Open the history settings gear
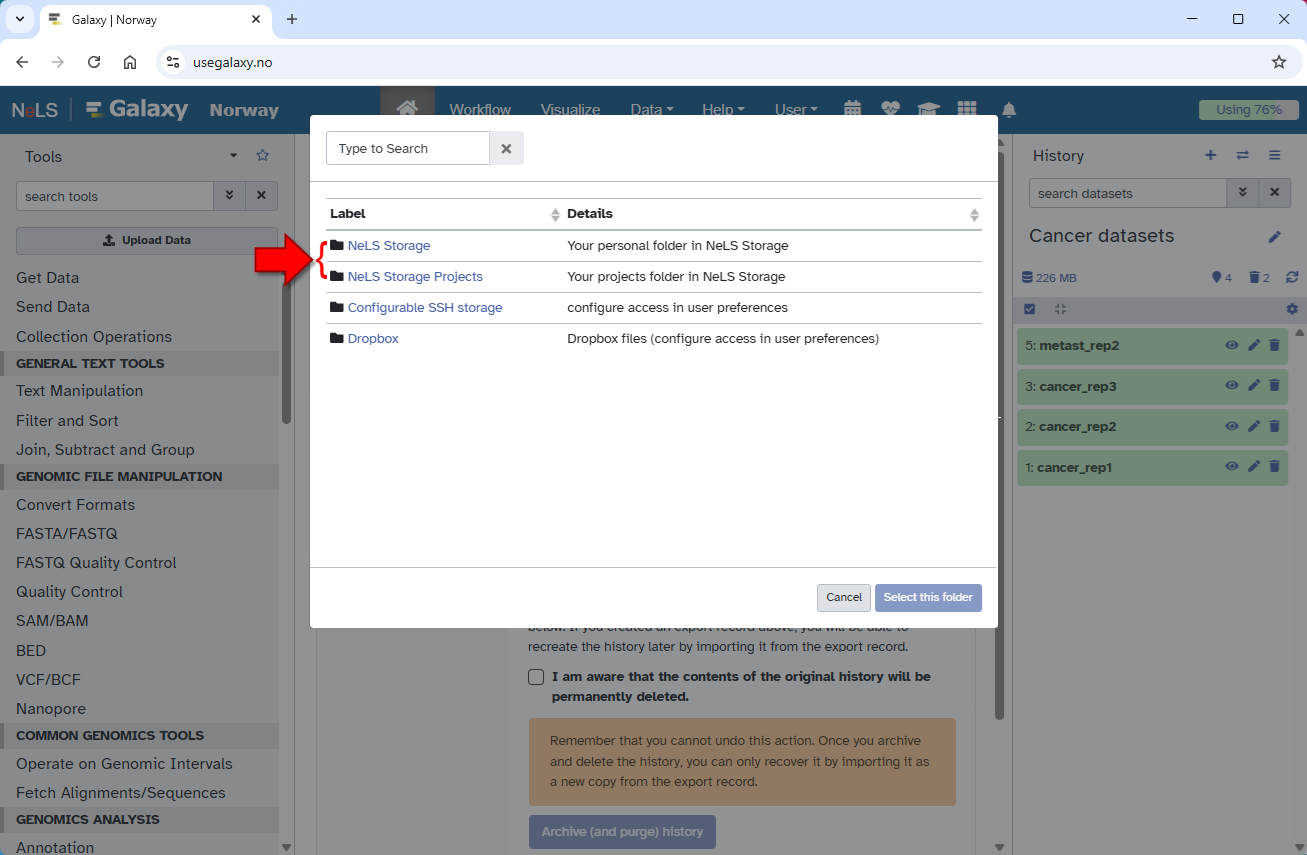The height and width of the screenshot is (855, 1307). 1292,310
